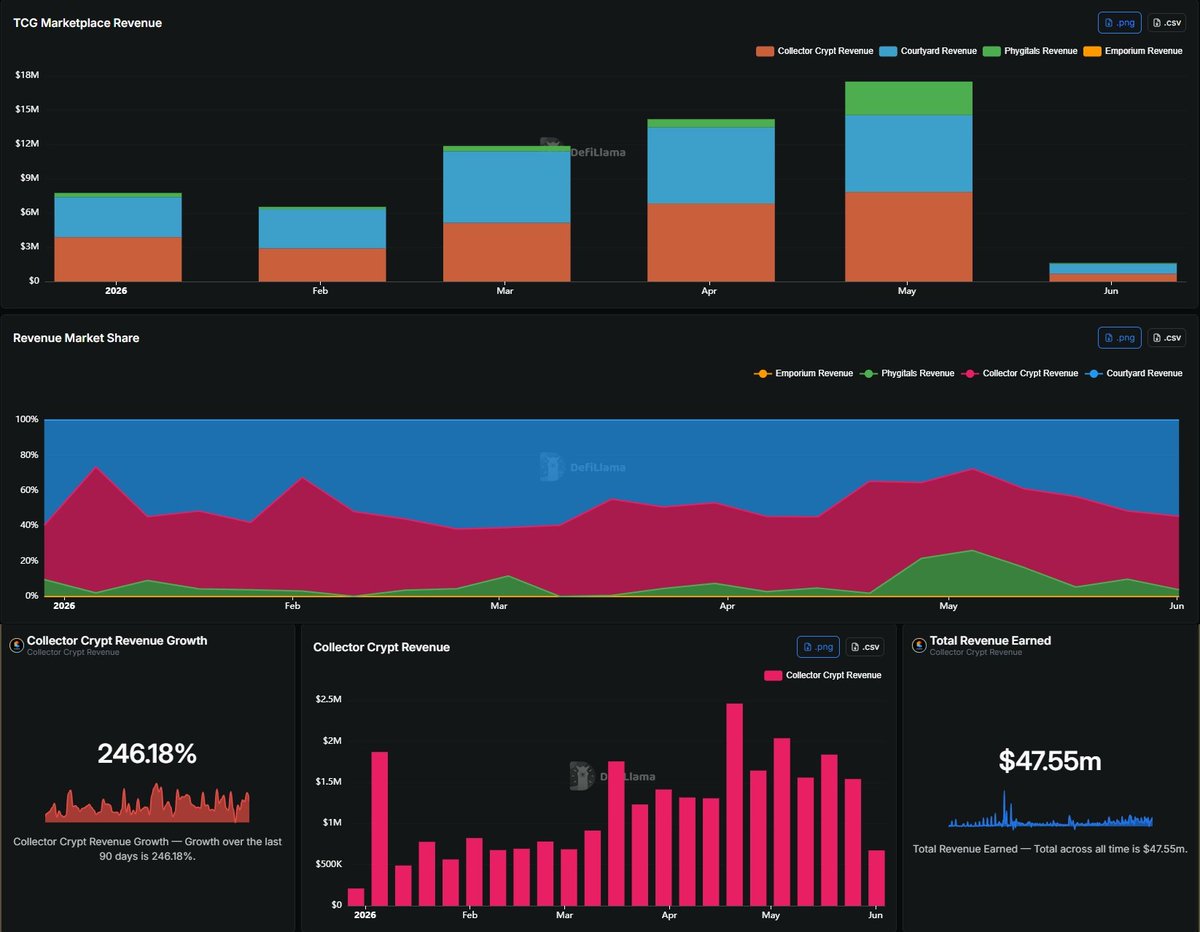The image size is (1200, 932).
Task: Click the tallest pink bar near $2.5M
Action: pyautogui.click(x=735, y=804)
